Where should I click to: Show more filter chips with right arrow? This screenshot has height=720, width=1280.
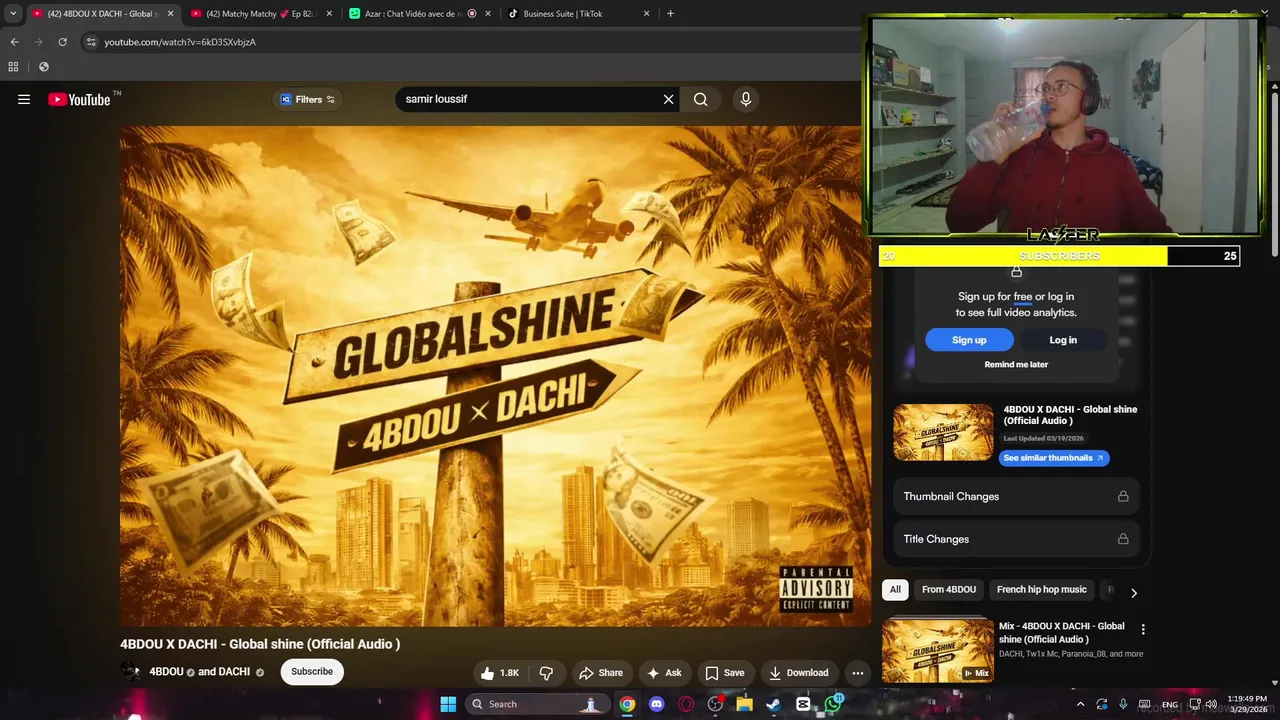coord(1133,593)
